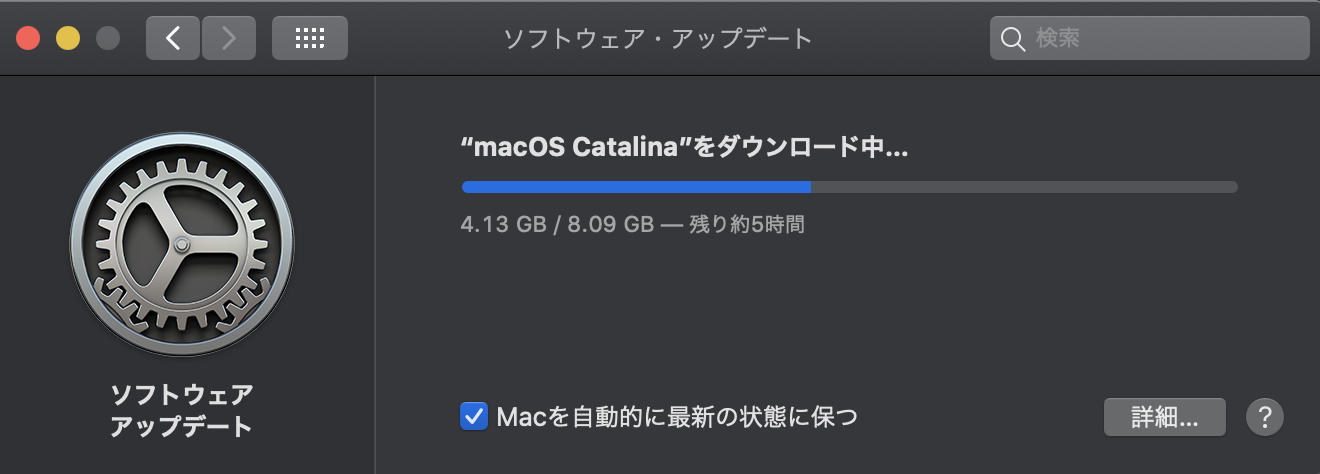Click the forward navigation arrow
This screenshot has height=474, width=1320.
coord(228,39)
